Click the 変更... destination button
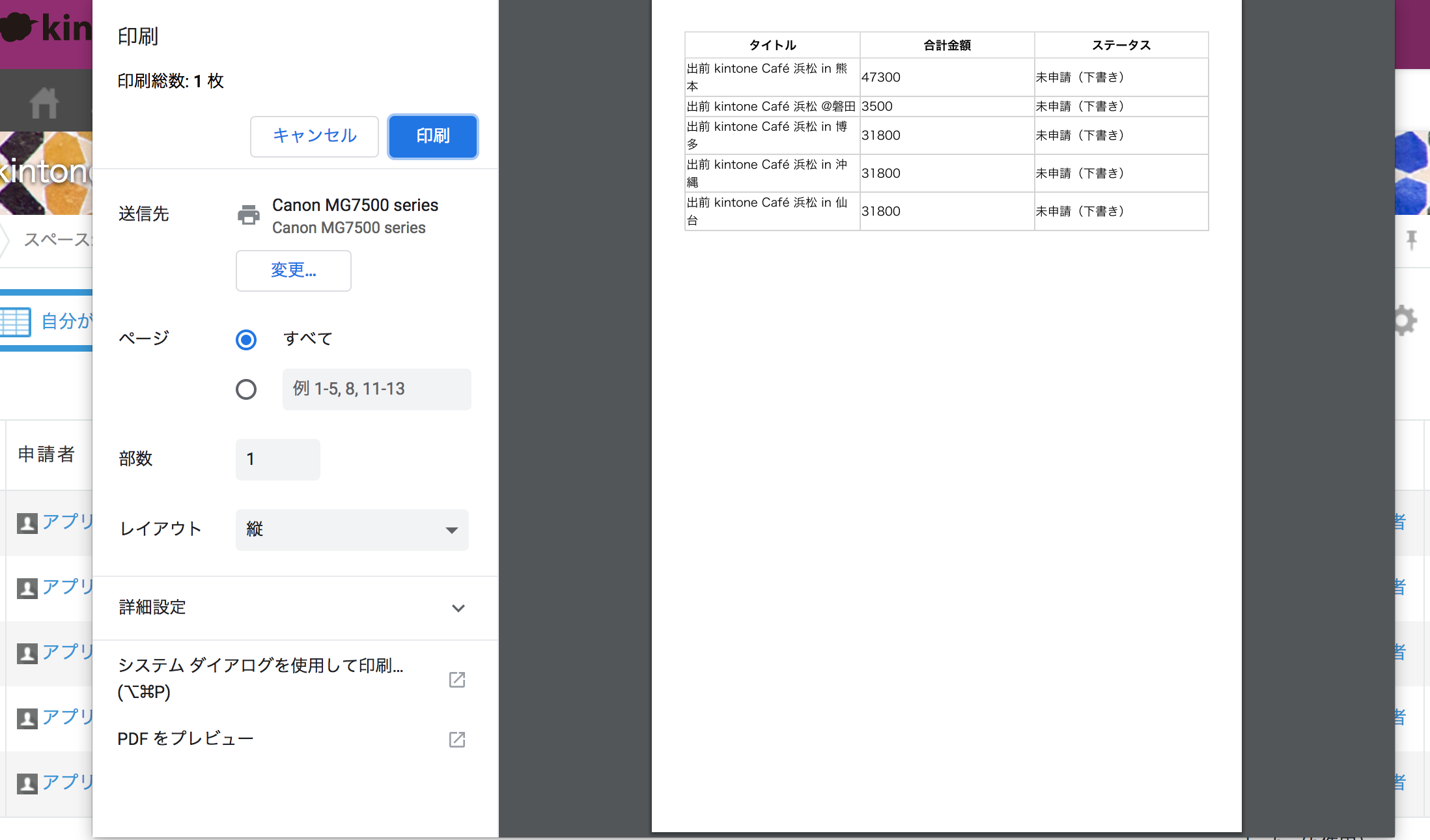The height and width of the screenshot is (840, 1430). coord(293,270)
